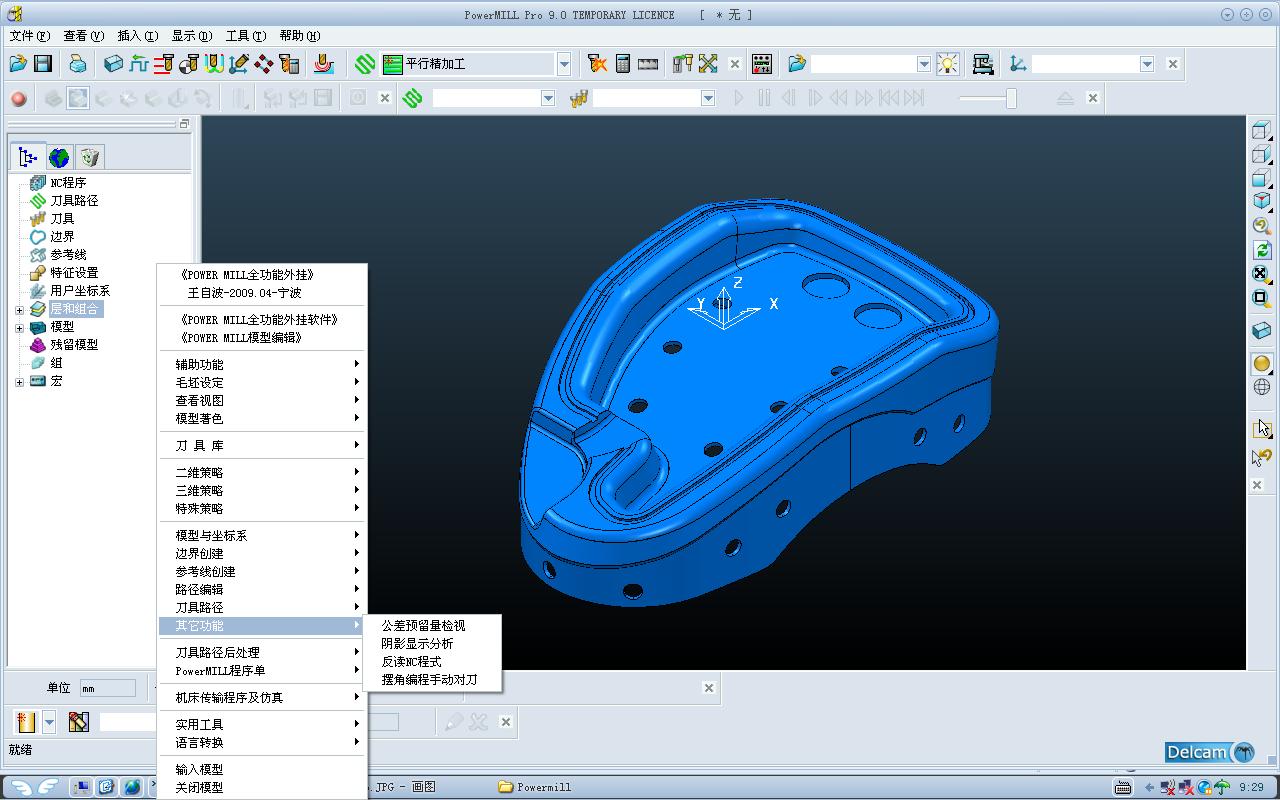Open the 工具 menu

pyautogui.click(x=245, y=36)
